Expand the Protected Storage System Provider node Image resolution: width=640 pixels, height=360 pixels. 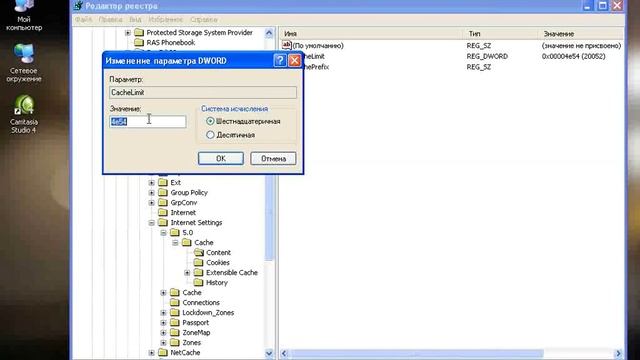(x=128, y=32)
